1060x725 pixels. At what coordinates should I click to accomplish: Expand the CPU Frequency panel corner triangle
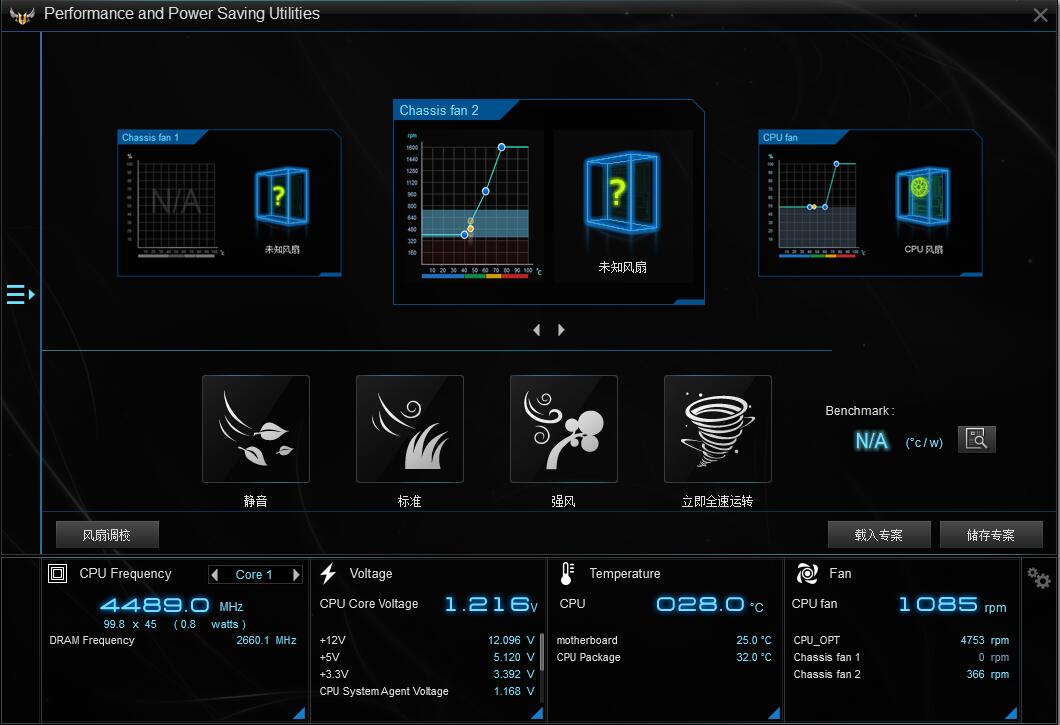point(299,713)
